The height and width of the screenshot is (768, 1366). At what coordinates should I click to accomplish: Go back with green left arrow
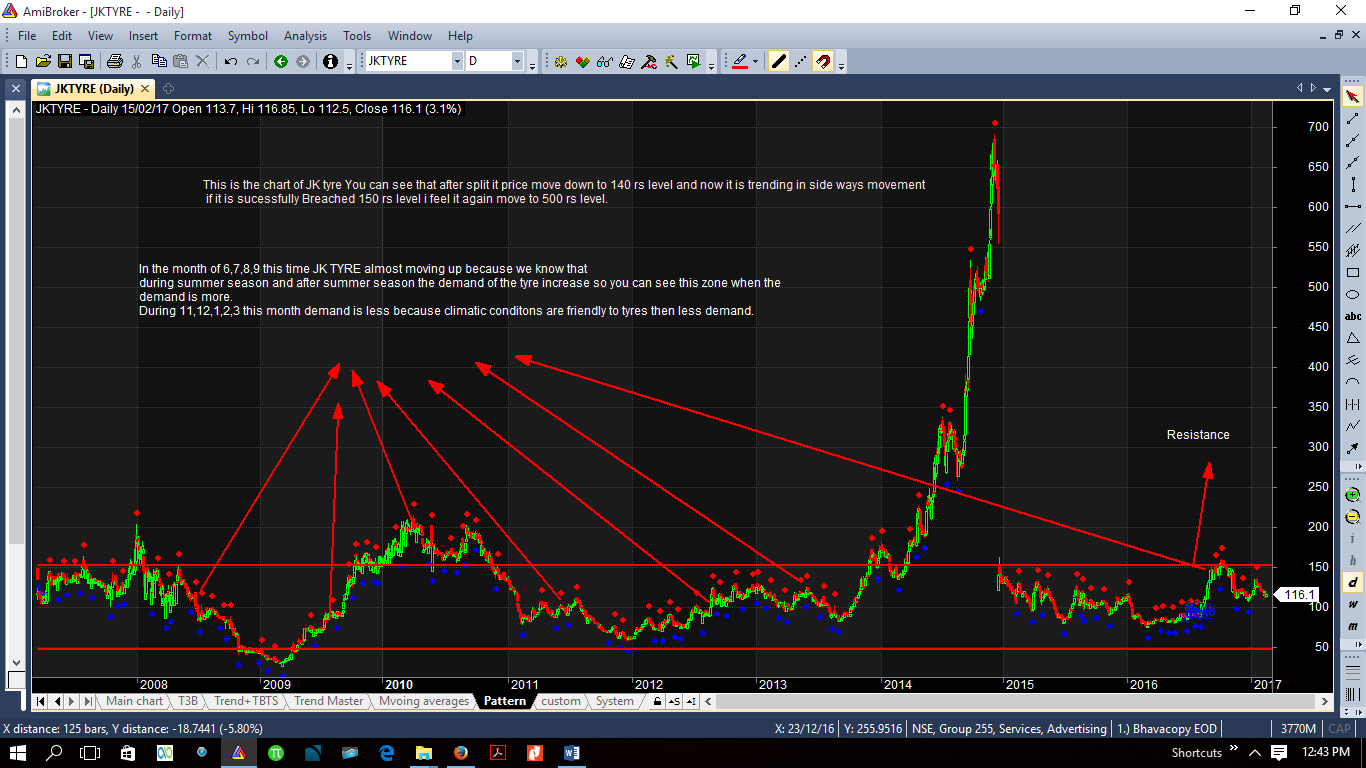(x=281, y=61)
